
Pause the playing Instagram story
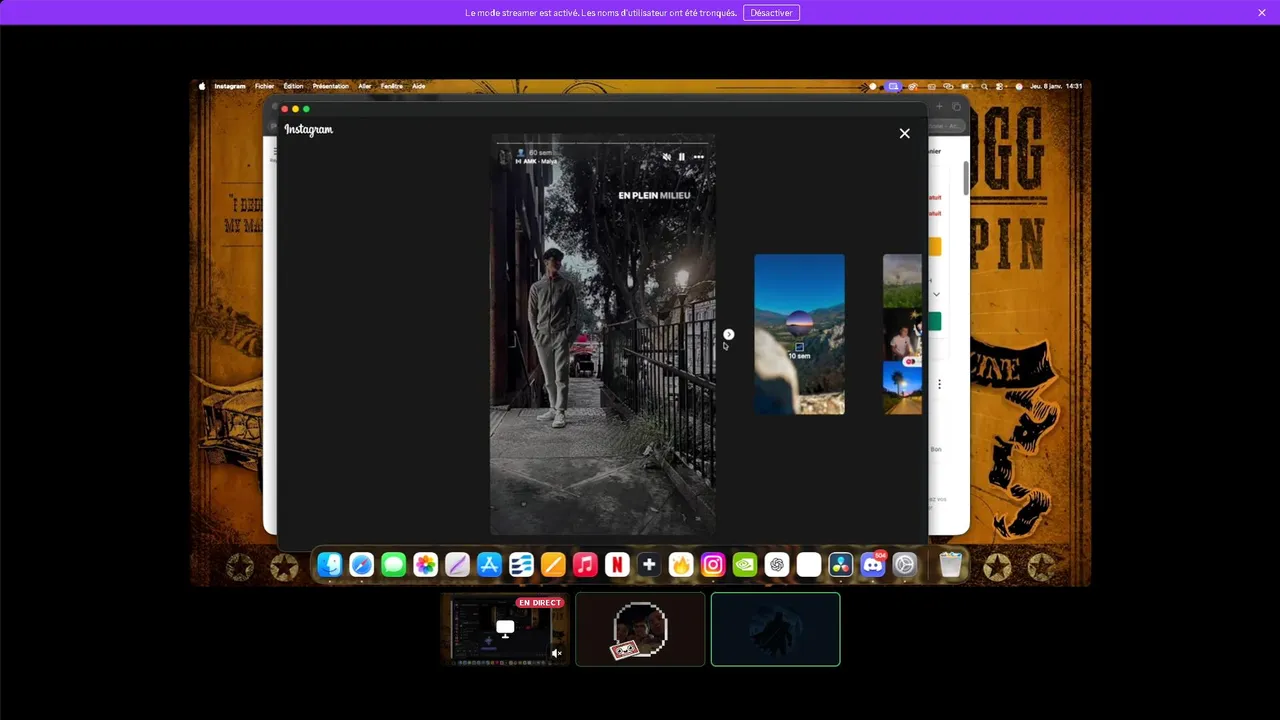(x=682, y=157)
